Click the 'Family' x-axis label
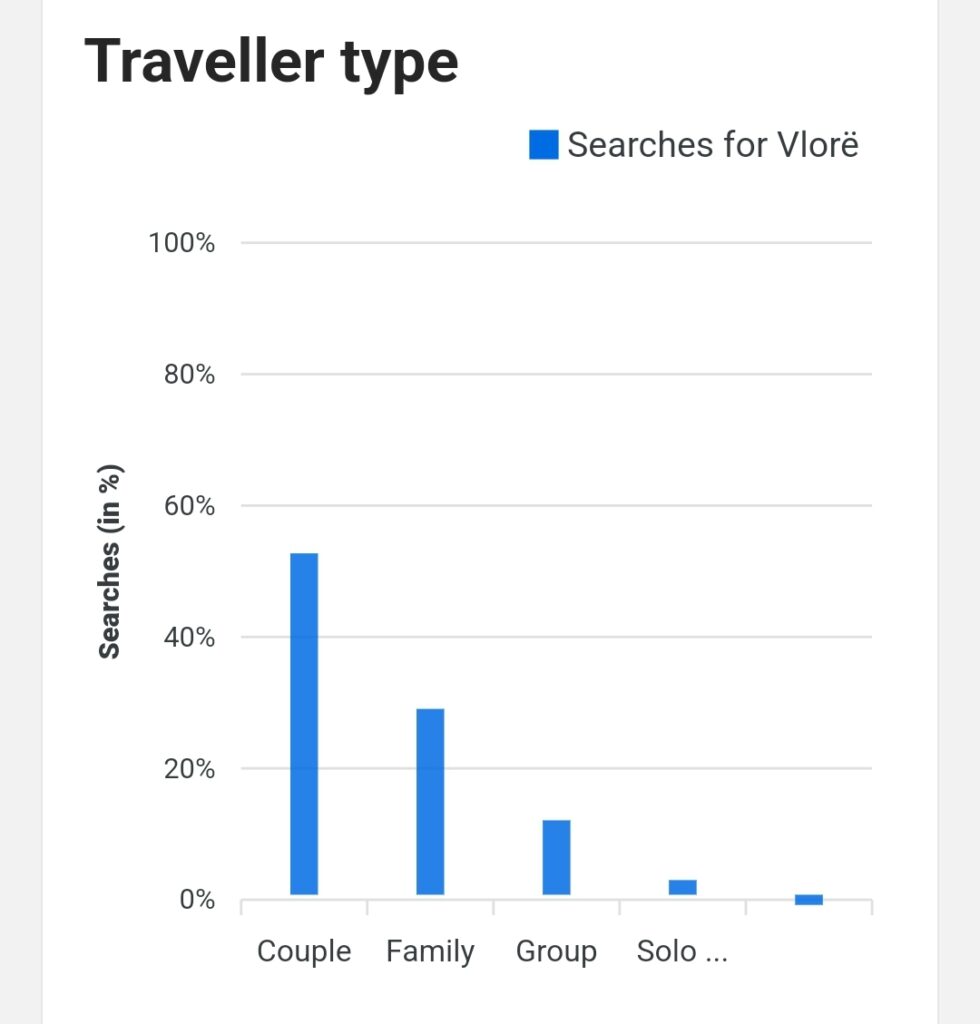980x1024 pixels. pyautogui.click(x=430, y=951)
